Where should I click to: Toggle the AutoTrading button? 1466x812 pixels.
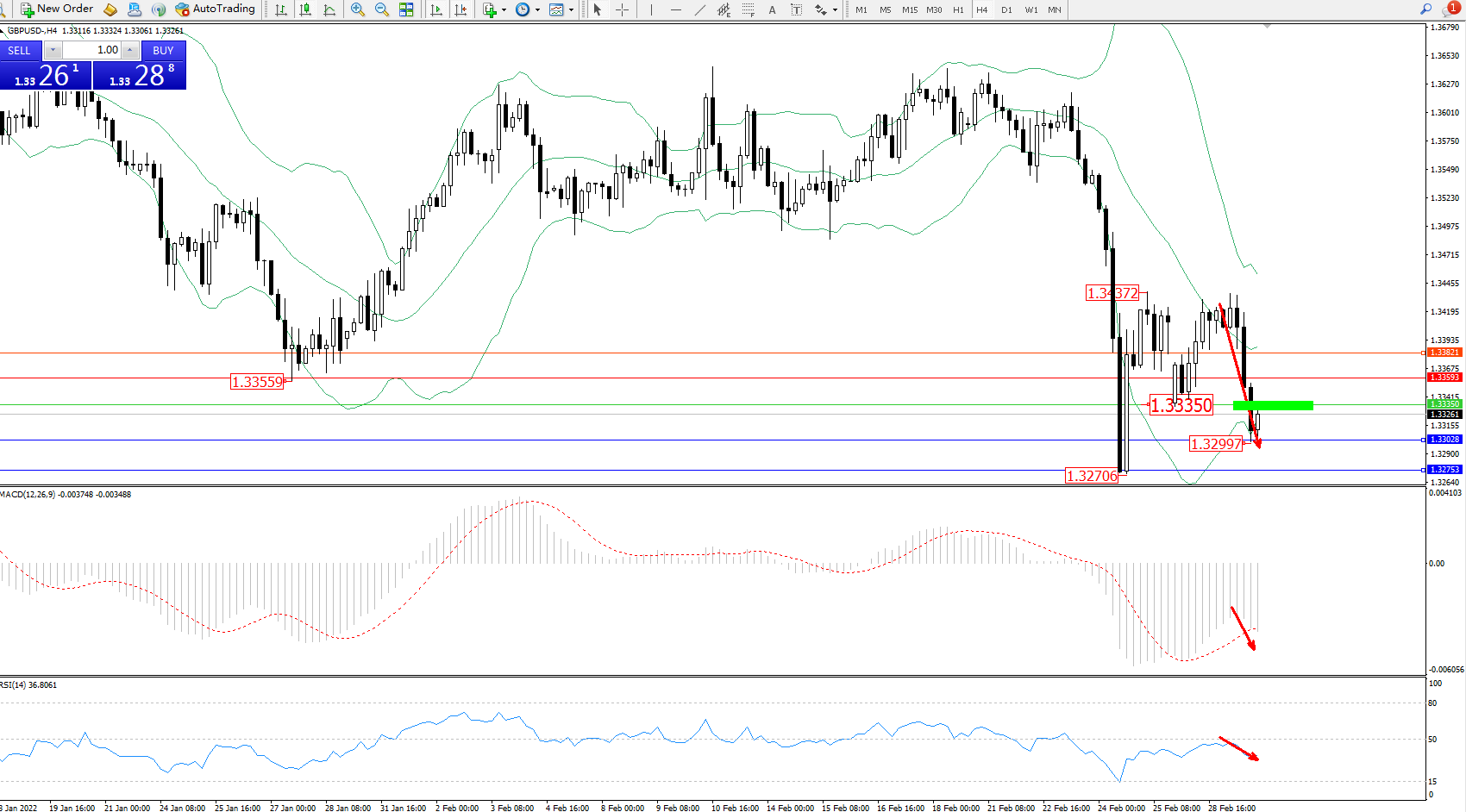(x=216, y=9)
